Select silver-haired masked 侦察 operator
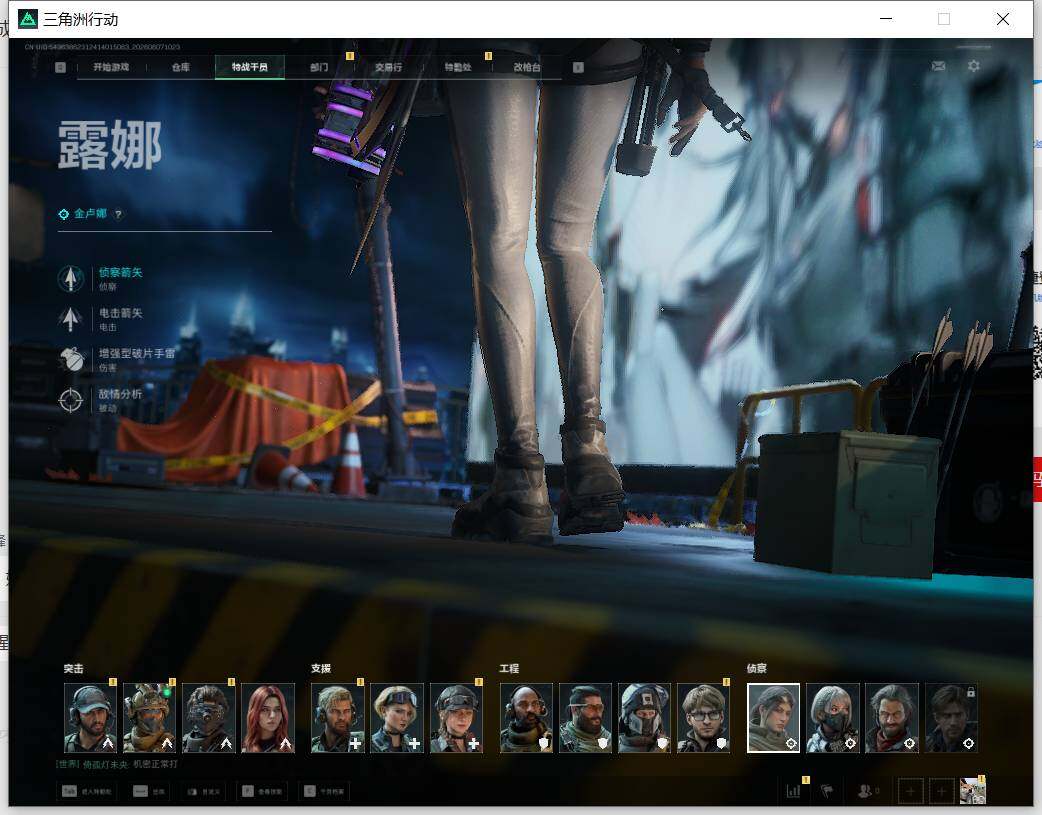This screenshot has width=1042, height=815. click(833, 718)
